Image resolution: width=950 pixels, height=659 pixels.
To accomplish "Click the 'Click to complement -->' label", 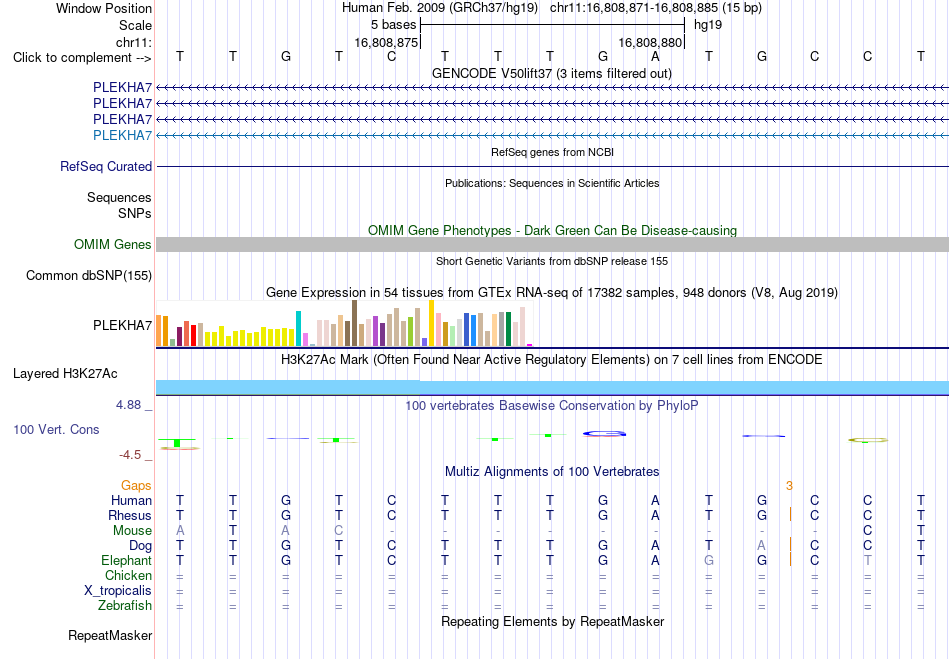I will [82, 58].
